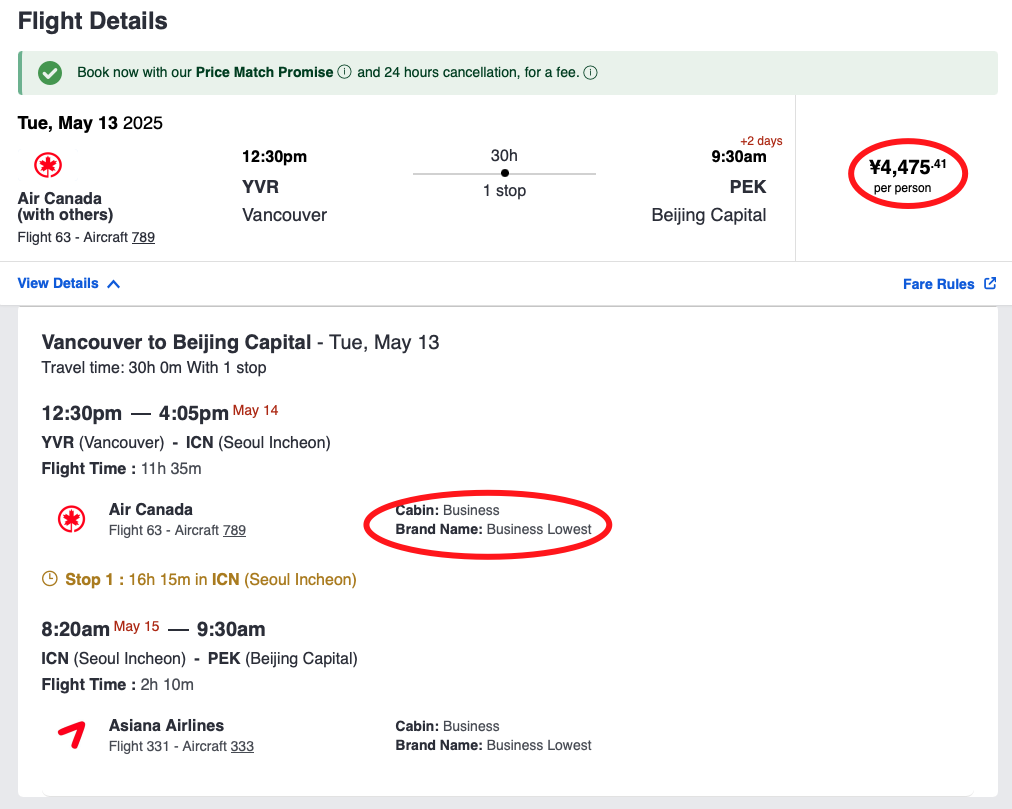Open the aircraft 789 link in flight summary
Image resolution: width=1012 pixels, height=809 pixels.
coord(143,237)
